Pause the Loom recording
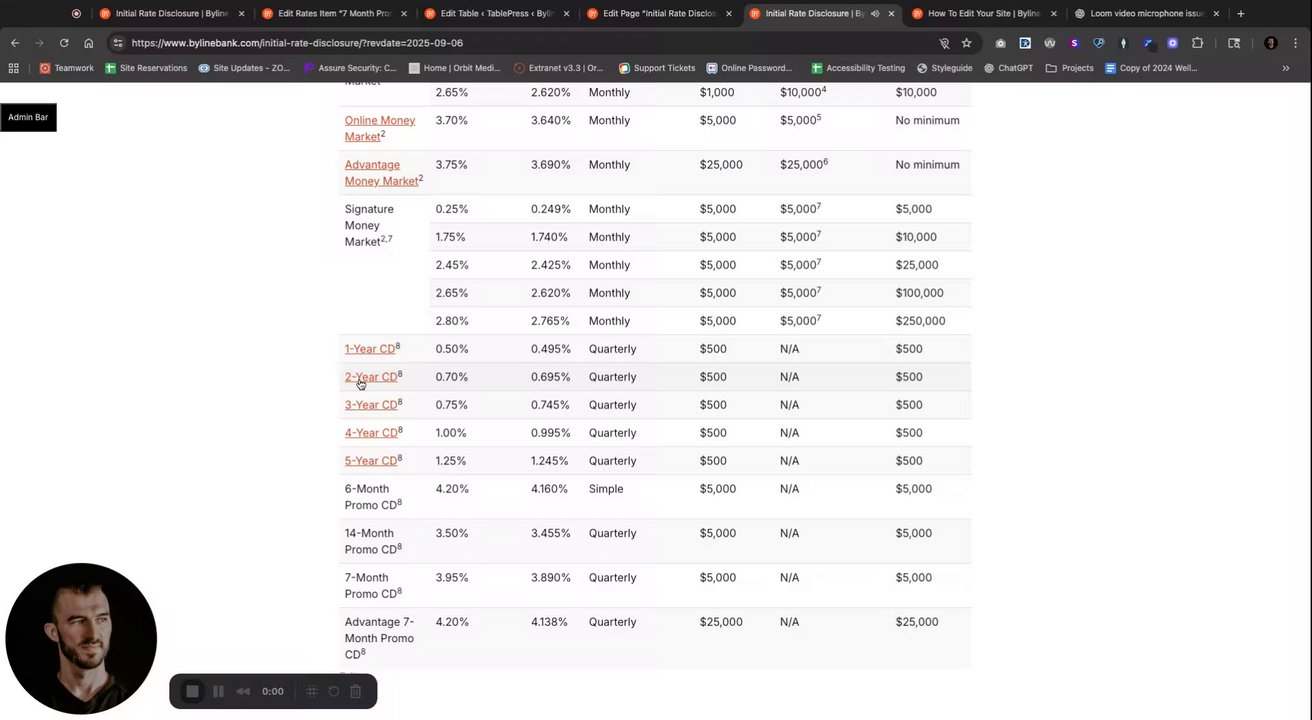 [218, 691]
